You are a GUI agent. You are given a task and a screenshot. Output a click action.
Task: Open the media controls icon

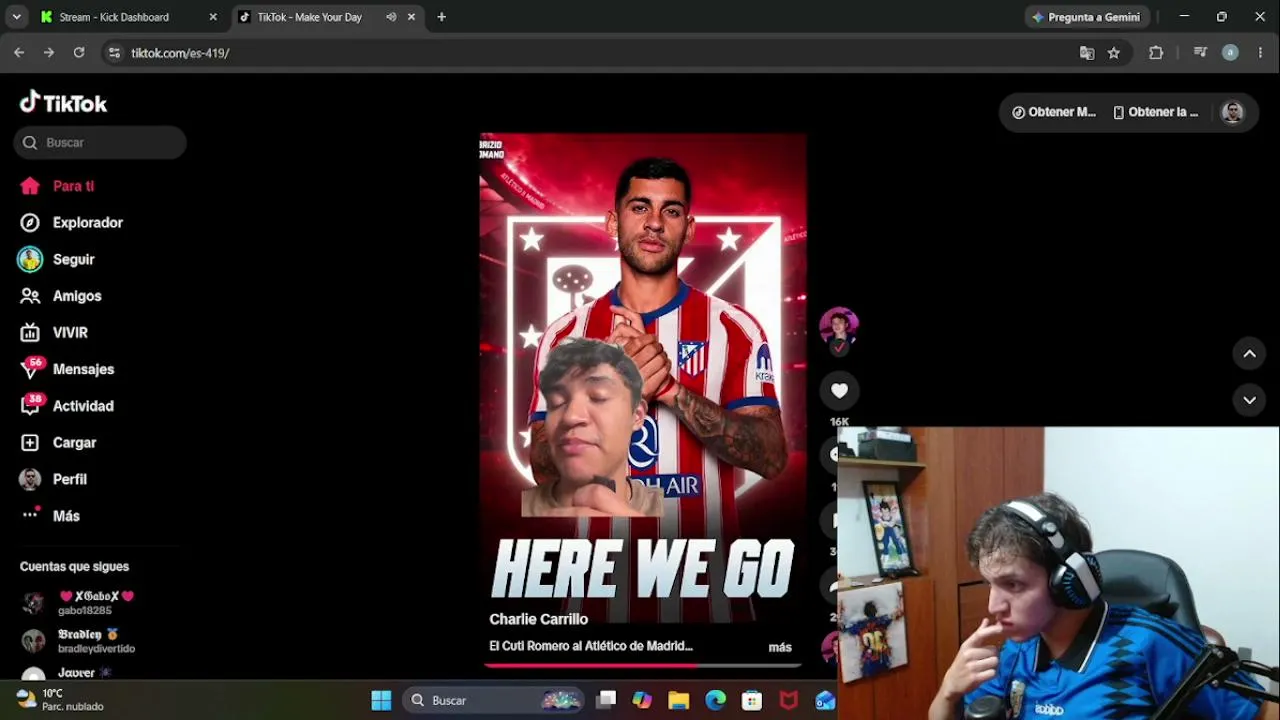point(1200,53)
